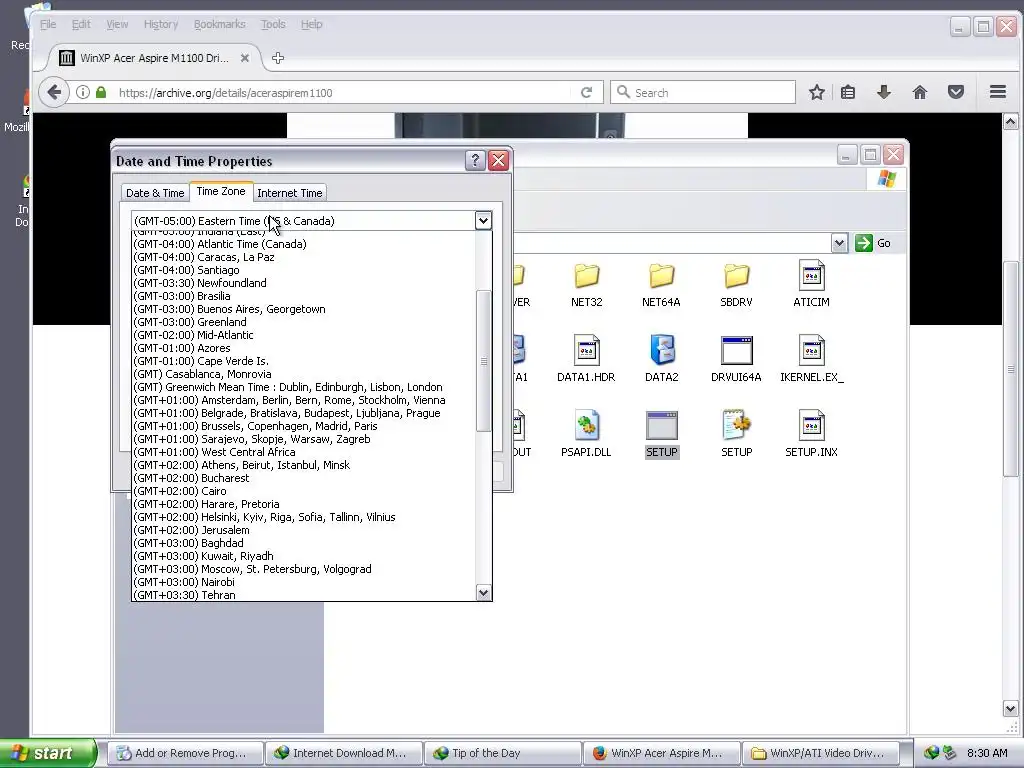Save page to Pocket icon
Image resolution: width=1024 pixels, height=768 pixels.
(955, 92)
